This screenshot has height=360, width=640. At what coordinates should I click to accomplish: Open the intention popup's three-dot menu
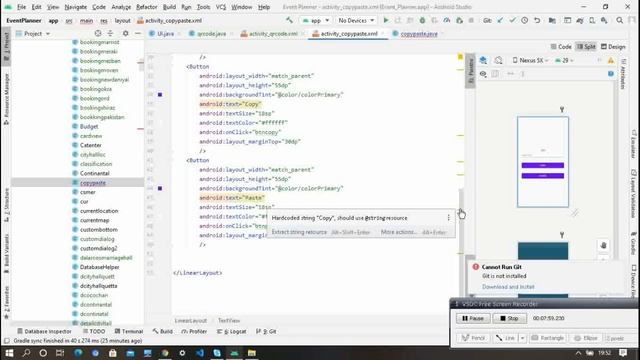pos(449,218)
